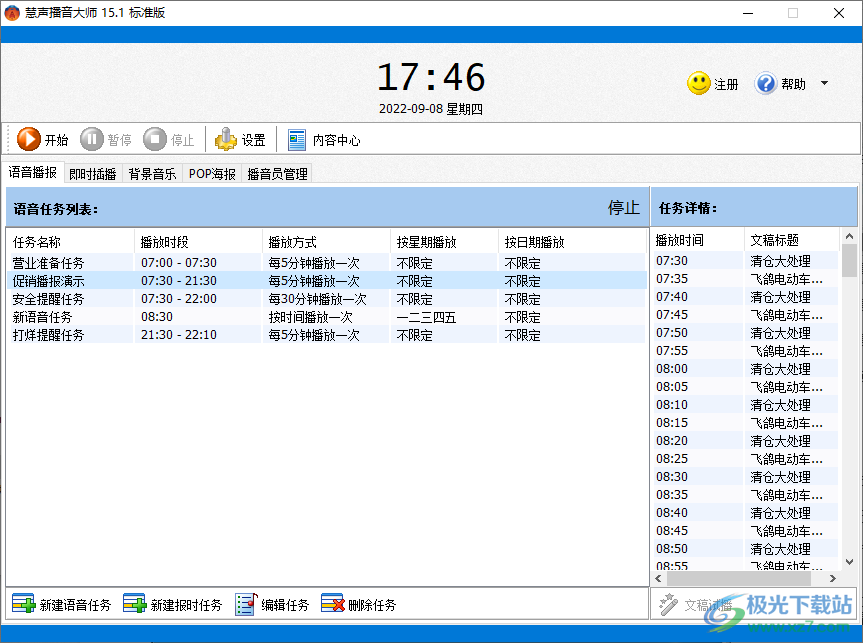Screen dimensions: 863x643
Task: Edit the selected task using 编辑任务
Action: pos(272,603)
